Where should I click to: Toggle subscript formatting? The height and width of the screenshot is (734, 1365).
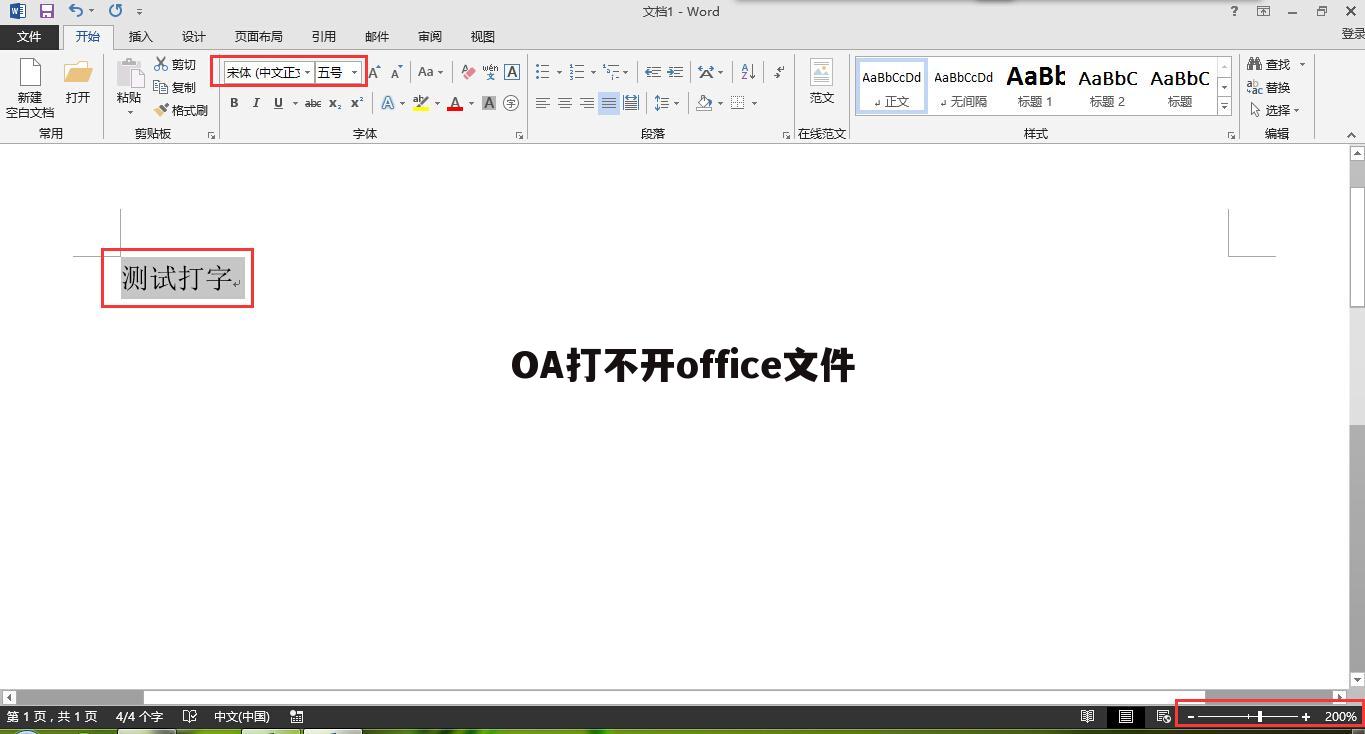tap(335, 103)
